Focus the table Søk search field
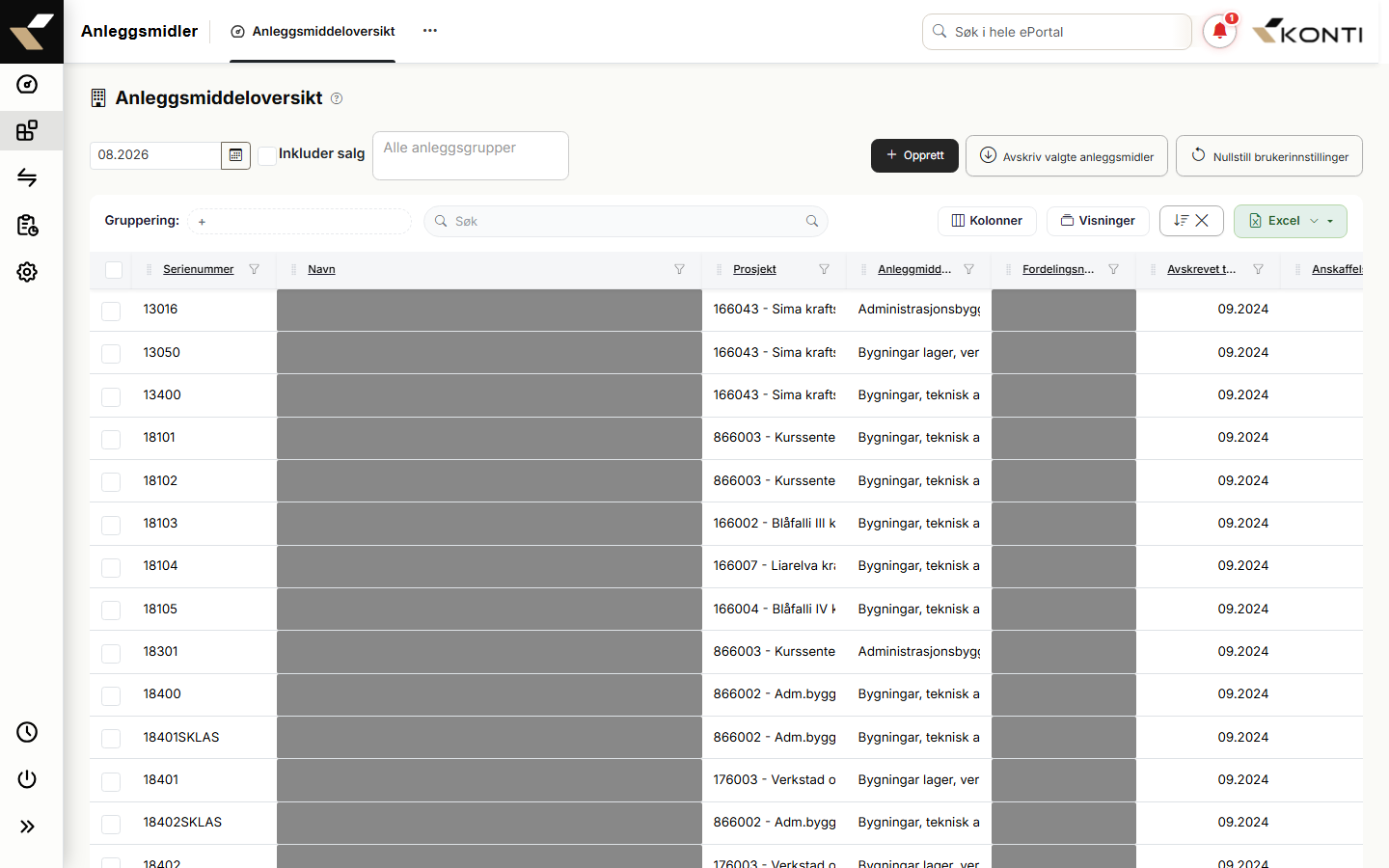Viewport: 1389px width, 868px height. point(626,221)
